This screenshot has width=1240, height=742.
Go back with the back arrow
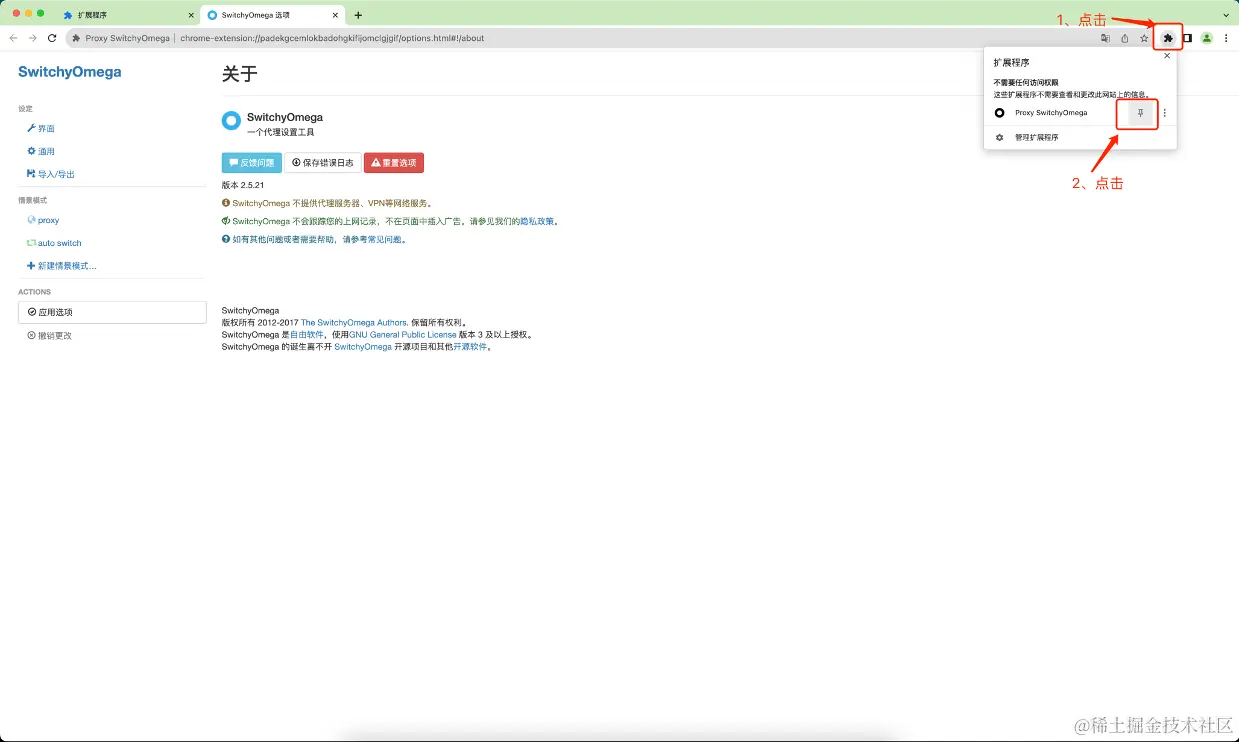pyautogui.click(x=13, y=38)
